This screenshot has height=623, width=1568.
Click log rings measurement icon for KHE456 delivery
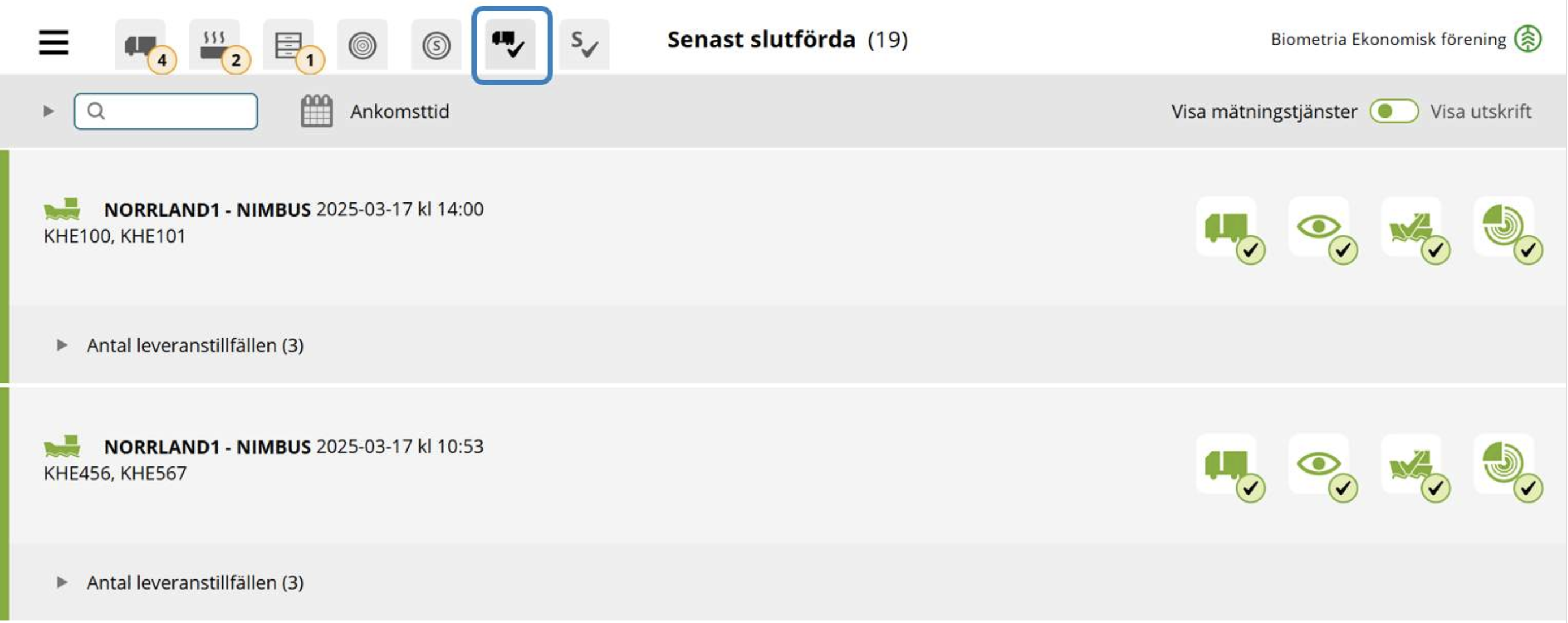pos(1507,467)
